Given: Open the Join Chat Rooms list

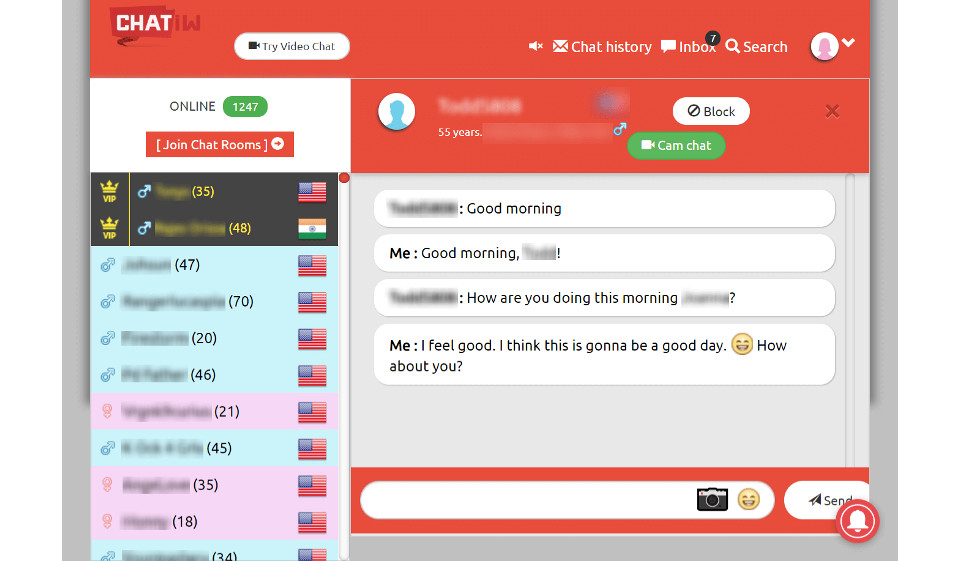Looking at the screenshot, I should coord(220,144).
